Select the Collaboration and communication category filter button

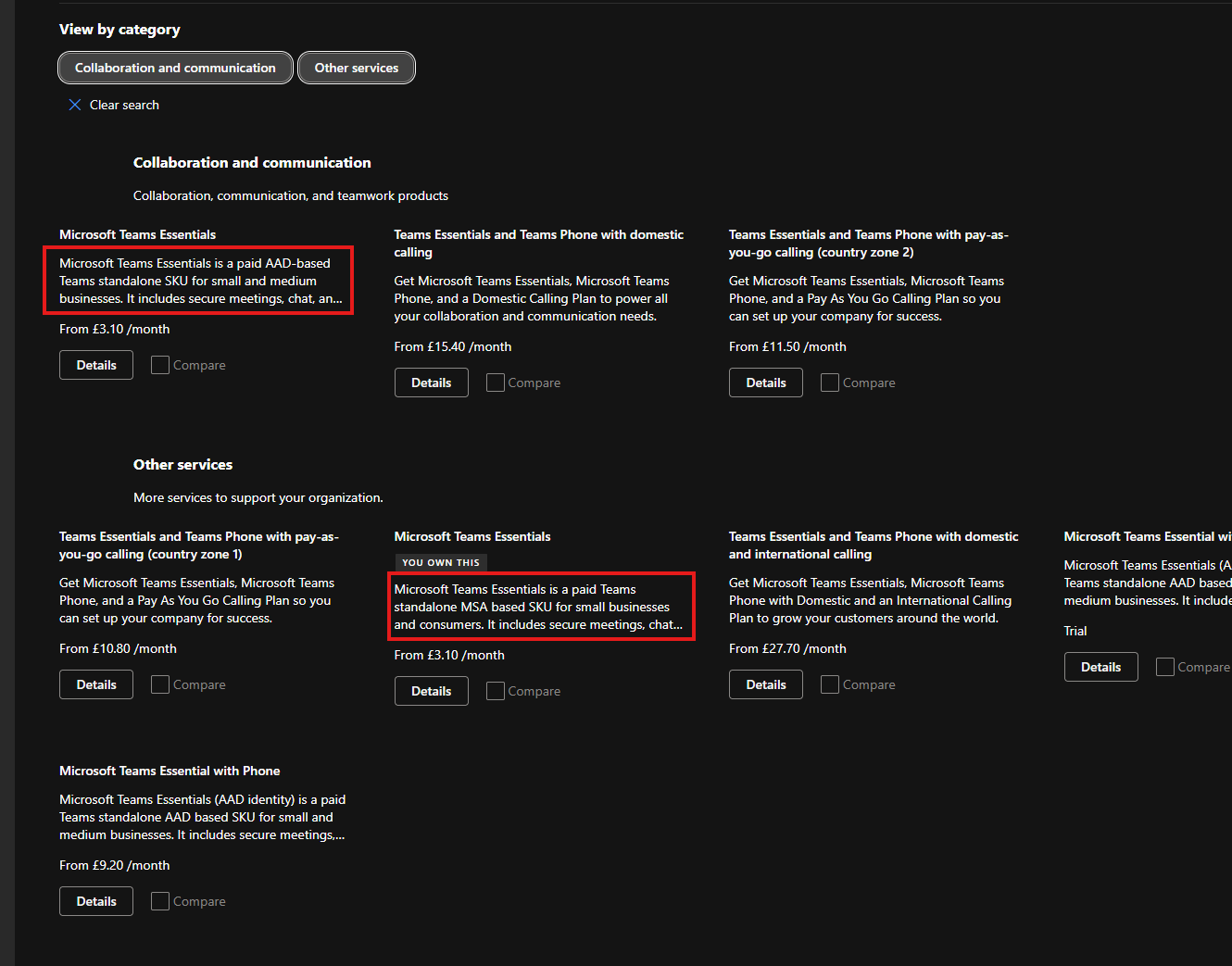175,68
